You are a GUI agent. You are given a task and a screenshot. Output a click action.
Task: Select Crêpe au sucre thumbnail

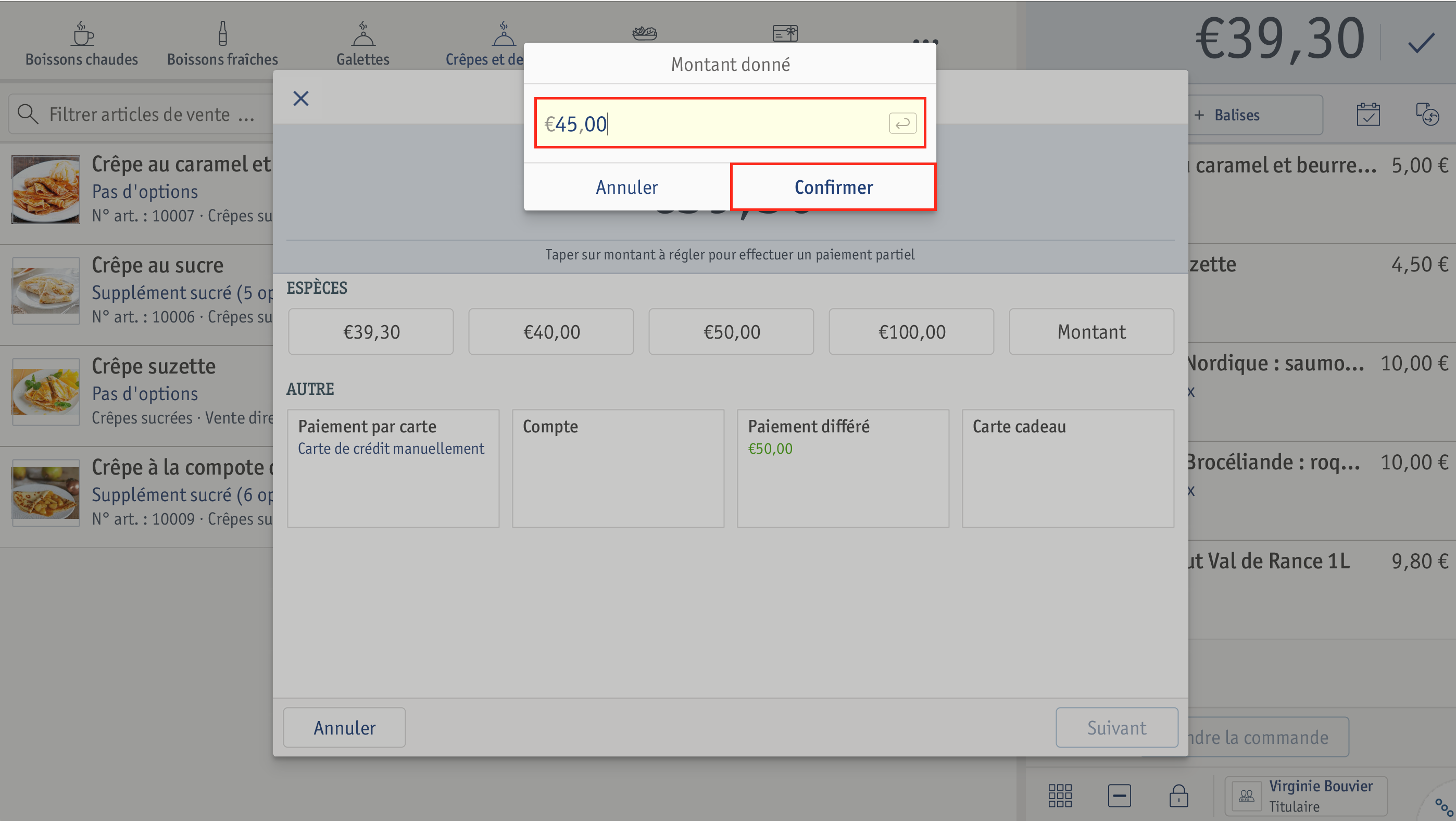click(46, 291)
